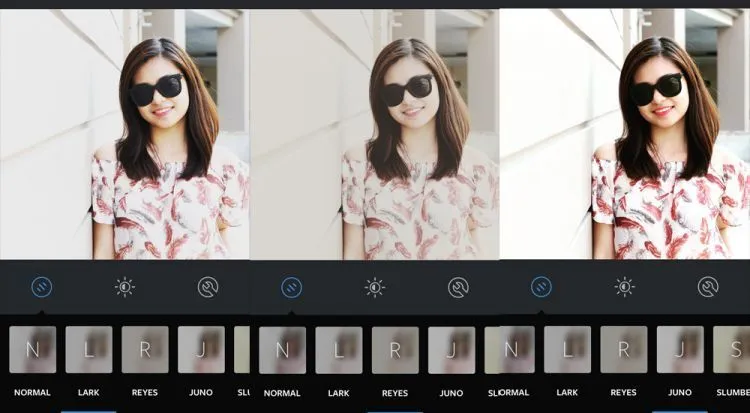Screen dimensions: 750x413
Task: Open the wrench edit tools in the left screen
Action: [x=208, y=287]
